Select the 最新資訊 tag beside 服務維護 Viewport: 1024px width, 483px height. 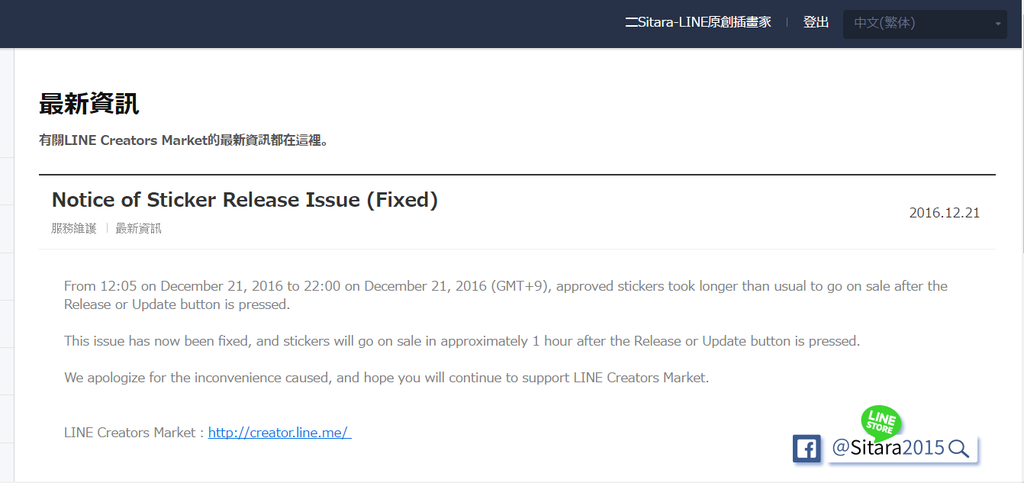click(138, 228)
